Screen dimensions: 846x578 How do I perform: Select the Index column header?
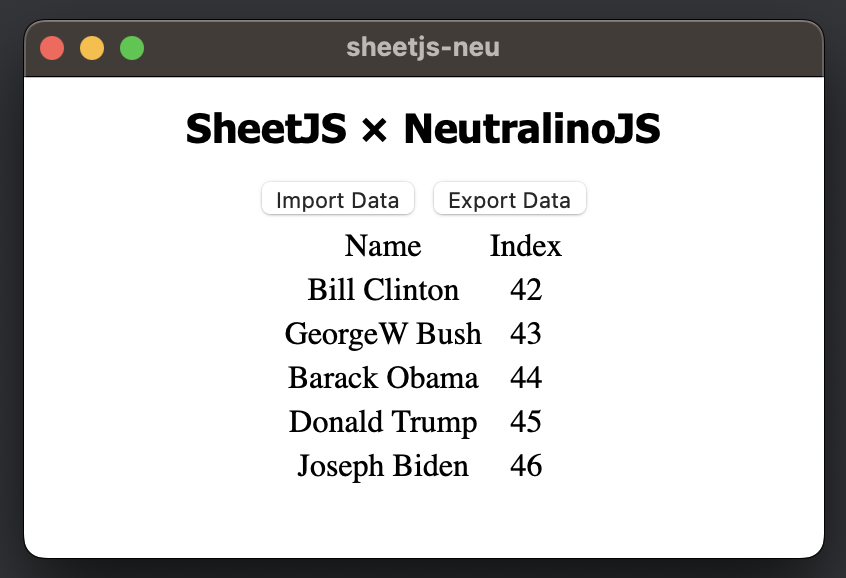(525, 246)
